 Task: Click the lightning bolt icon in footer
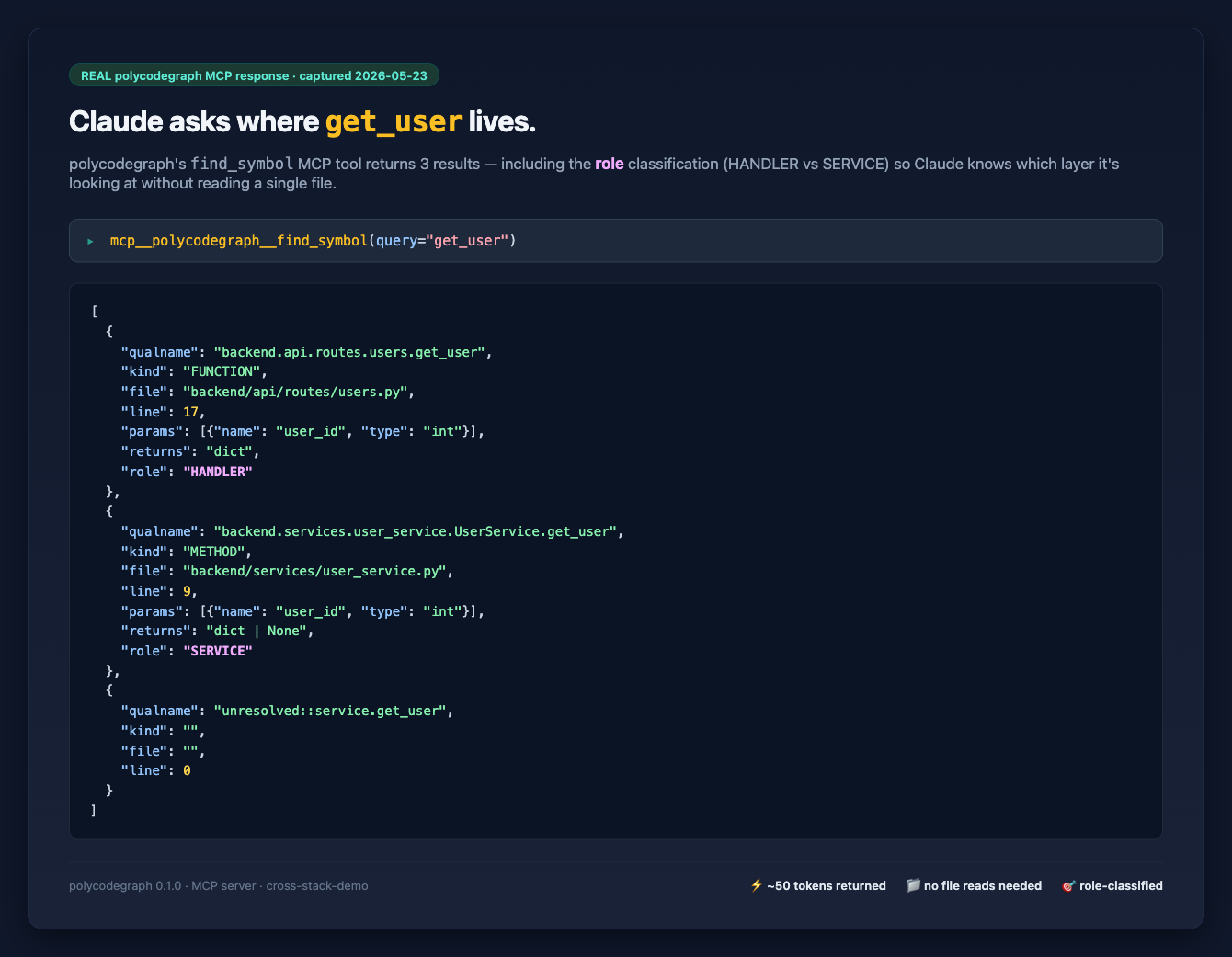757,885
